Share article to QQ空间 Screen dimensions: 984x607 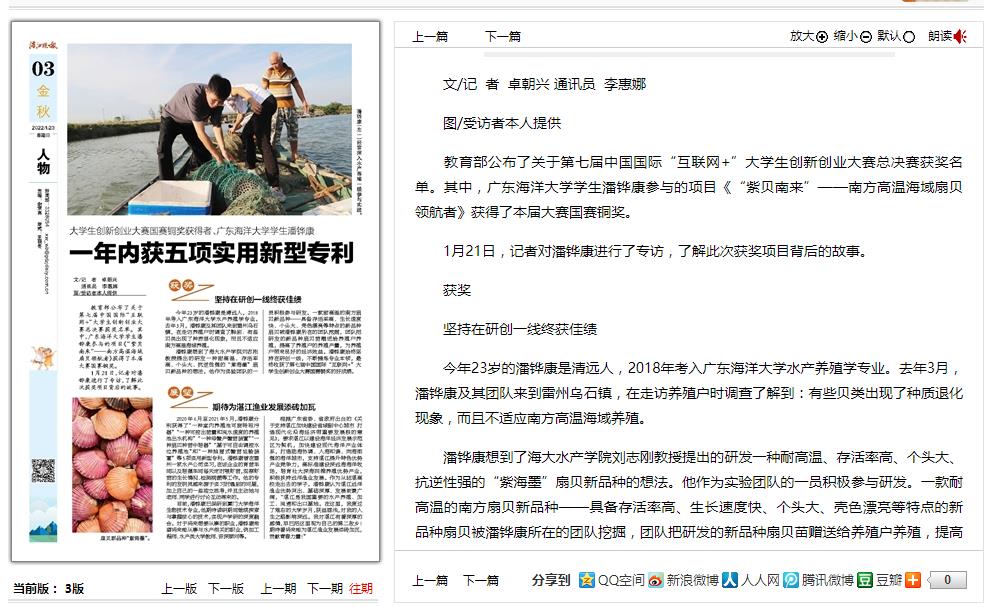612,580
